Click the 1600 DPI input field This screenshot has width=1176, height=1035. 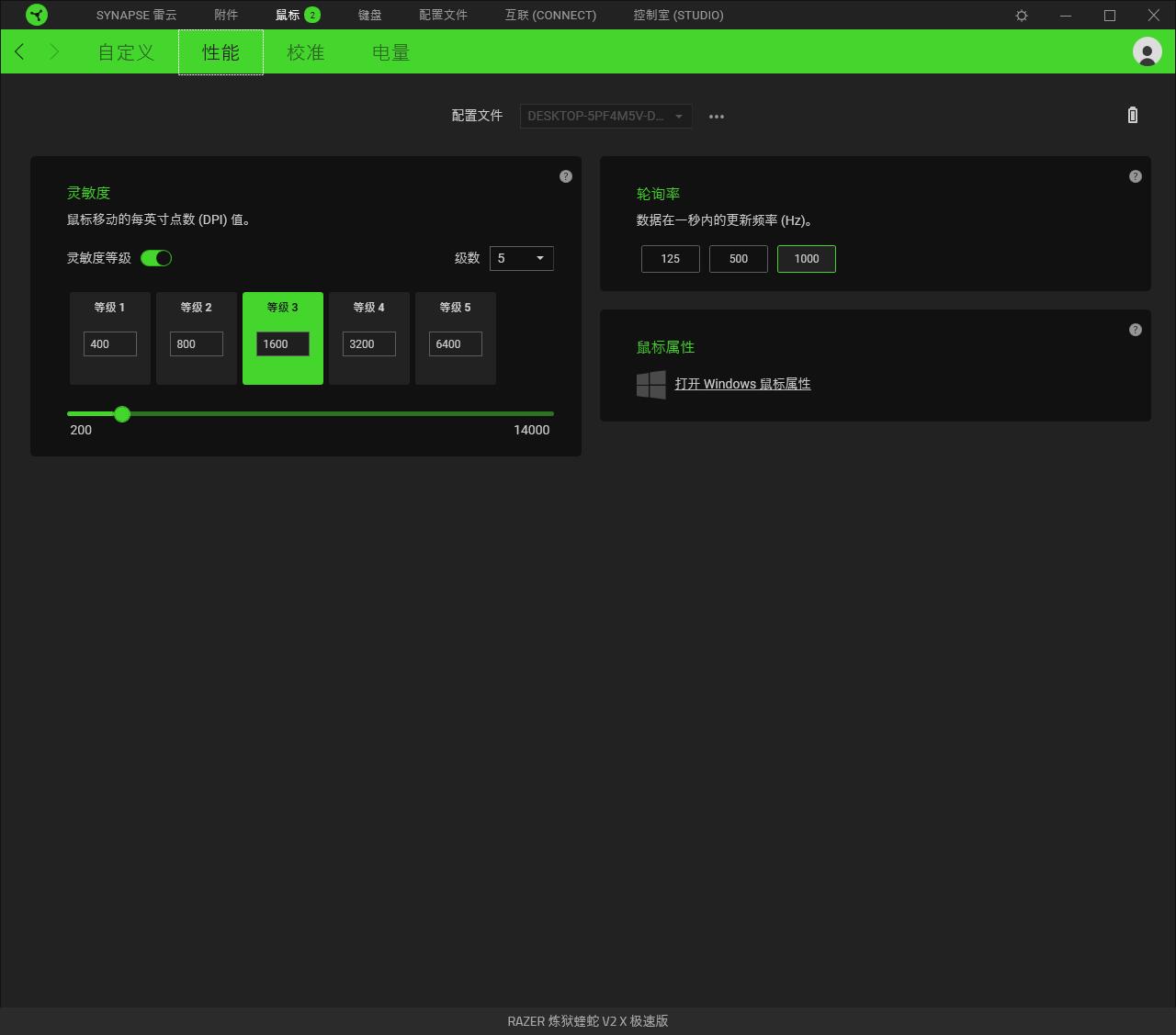point(283,343)
